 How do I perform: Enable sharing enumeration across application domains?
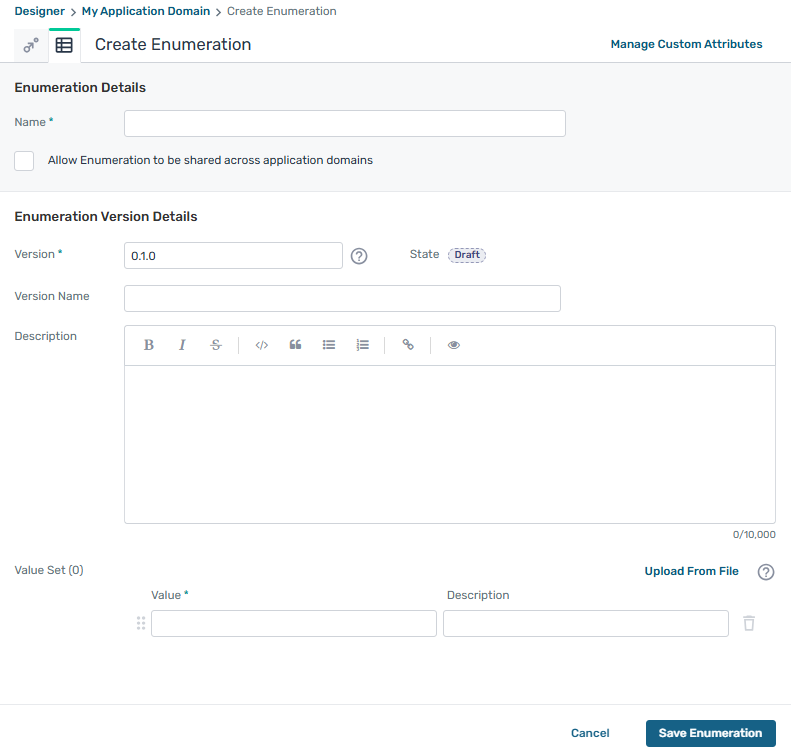click(x=24, y=161)
